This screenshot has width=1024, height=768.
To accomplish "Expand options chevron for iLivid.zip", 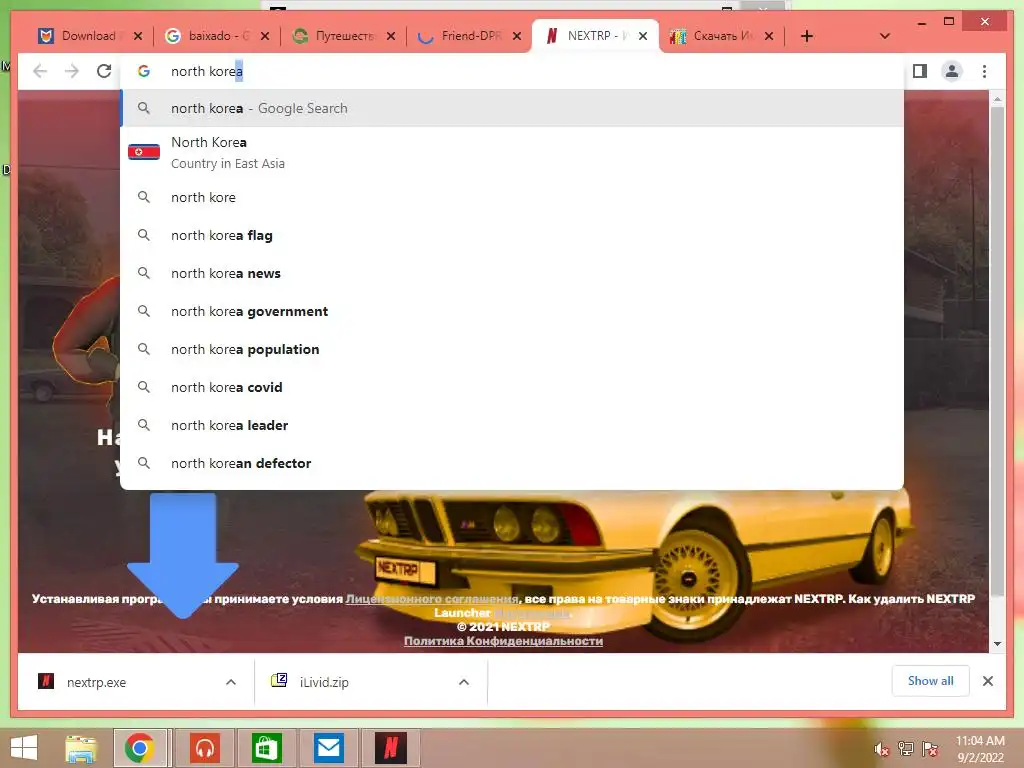I will pos(464,682).
